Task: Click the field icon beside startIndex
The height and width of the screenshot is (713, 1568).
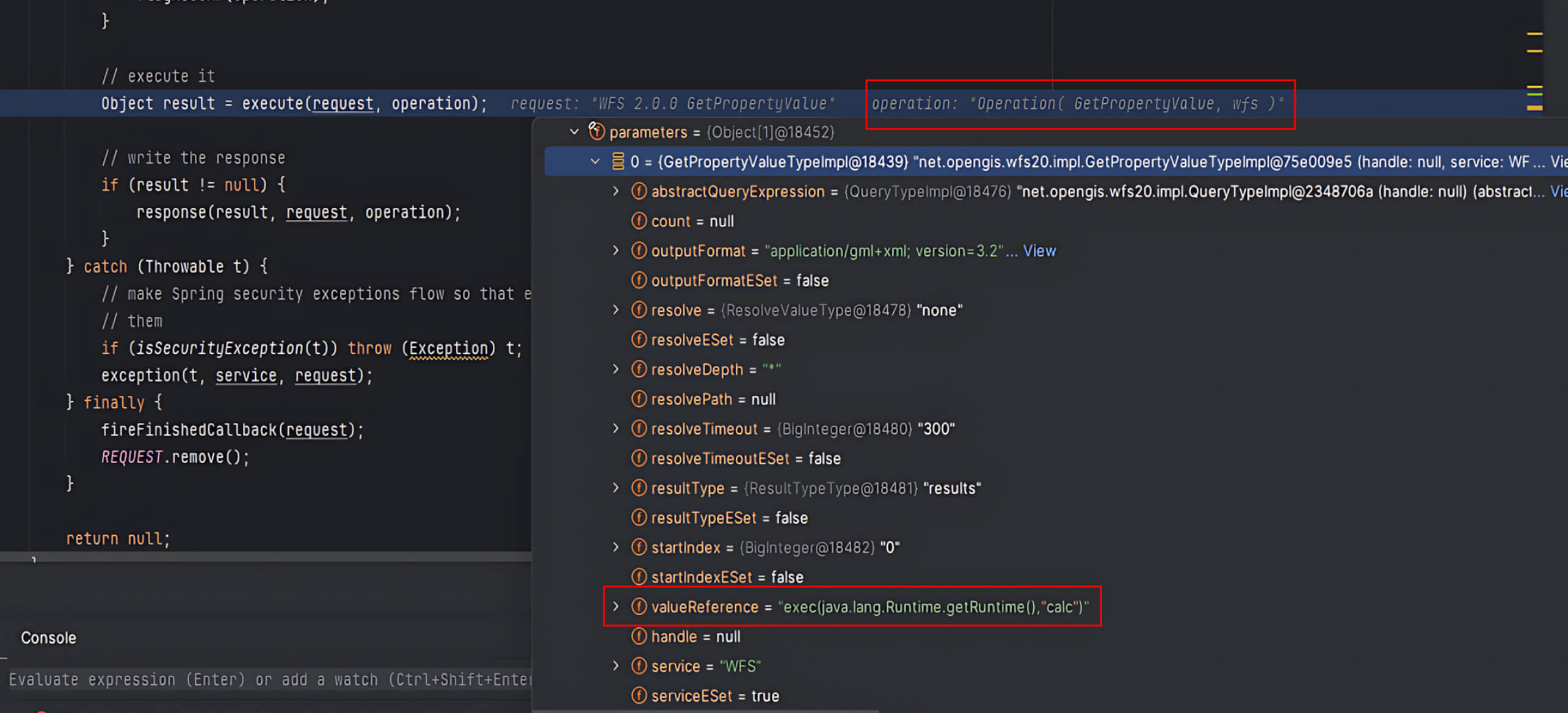Action: [639, 547]
